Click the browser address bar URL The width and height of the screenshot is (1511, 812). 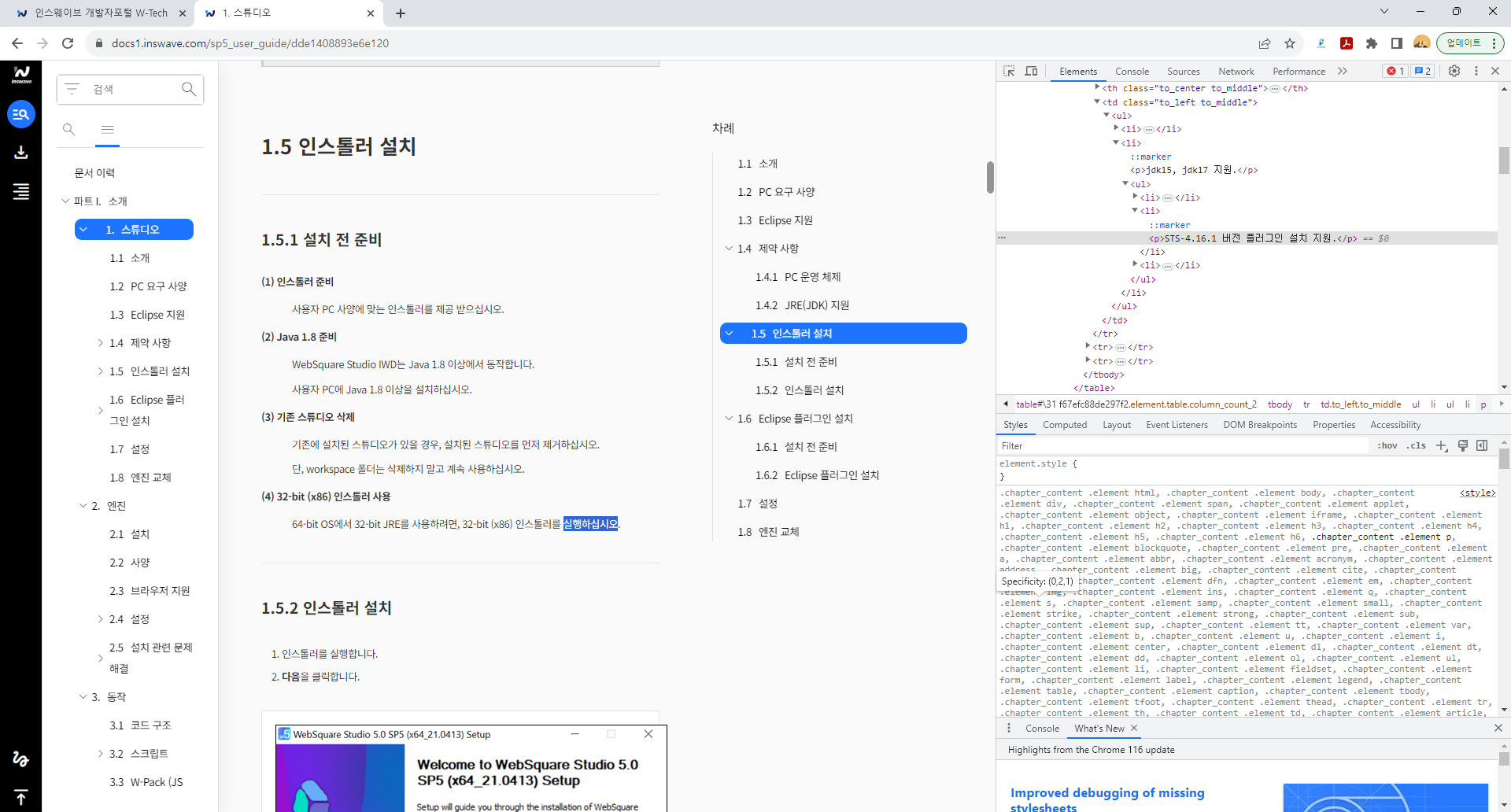pos(250,43)
